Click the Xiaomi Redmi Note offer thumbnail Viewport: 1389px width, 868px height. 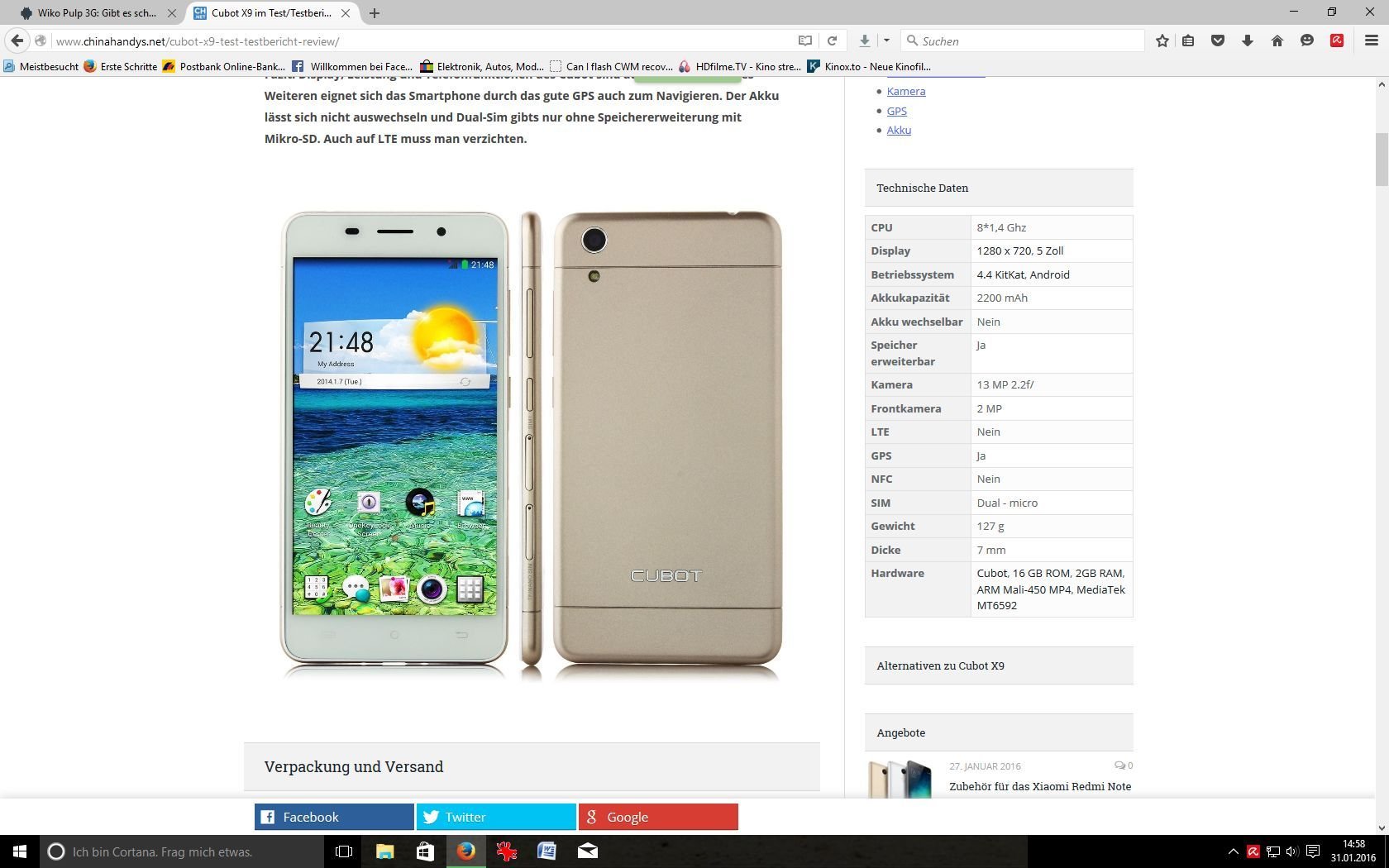[900, 779]
